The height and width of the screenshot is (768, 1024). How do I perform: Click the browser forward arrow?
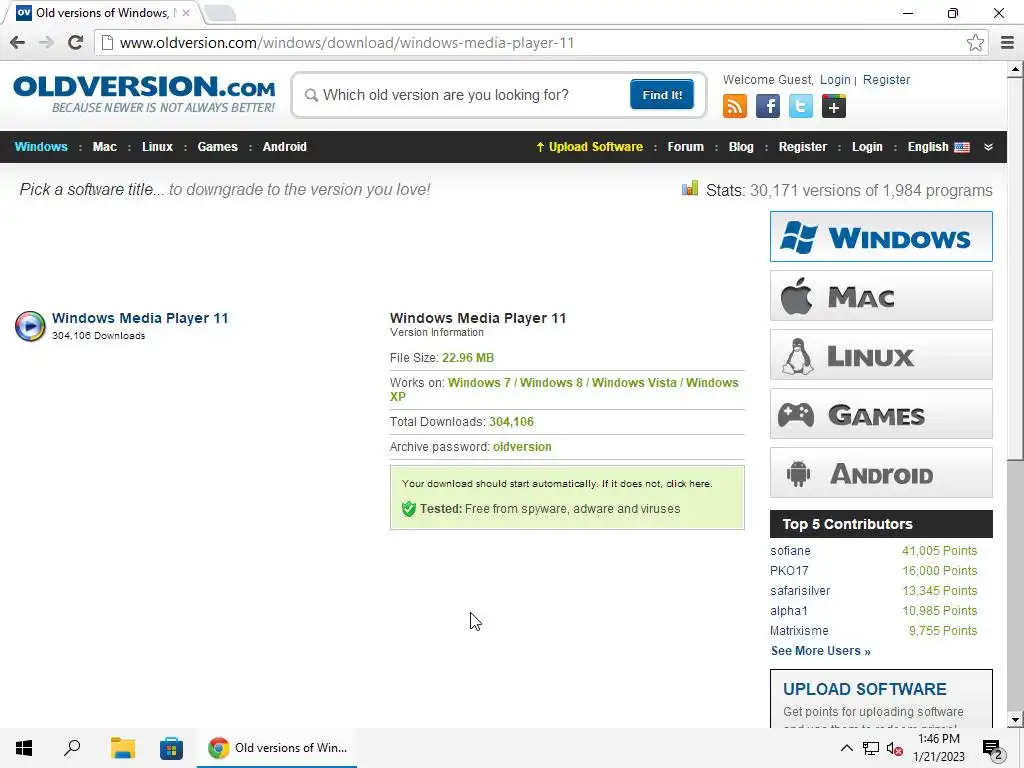[46, 42]
